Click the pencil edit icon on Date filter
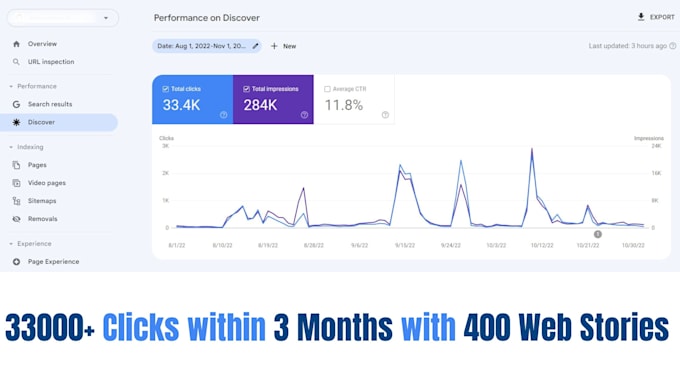The width and height of the screenshot is (680, 383). tap(255, 46)
